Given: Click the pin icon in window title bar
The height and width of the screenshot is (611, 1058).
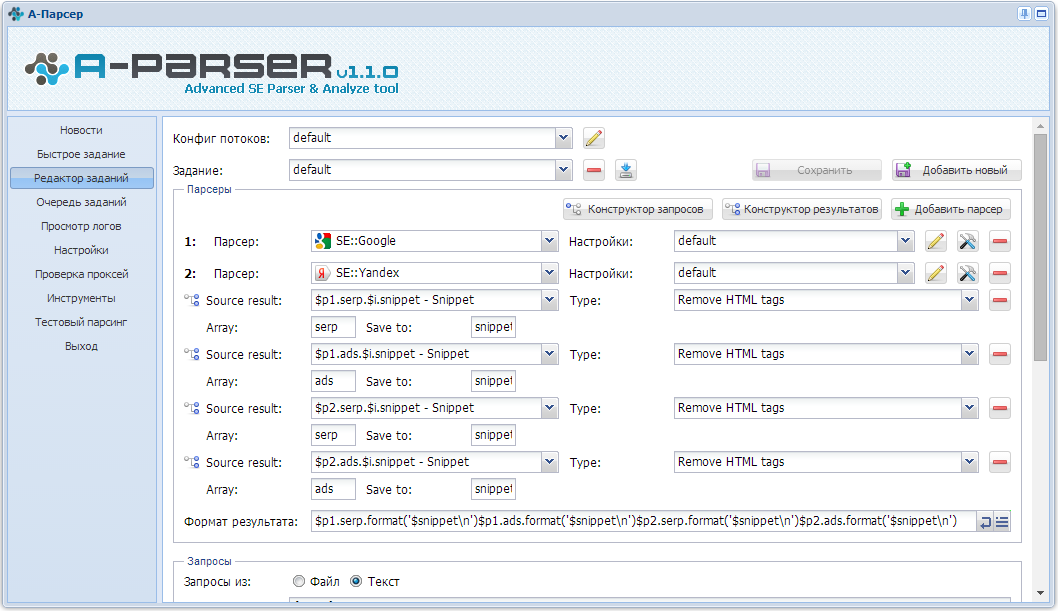Looking at the screenshot, I should click(1024, 13).
